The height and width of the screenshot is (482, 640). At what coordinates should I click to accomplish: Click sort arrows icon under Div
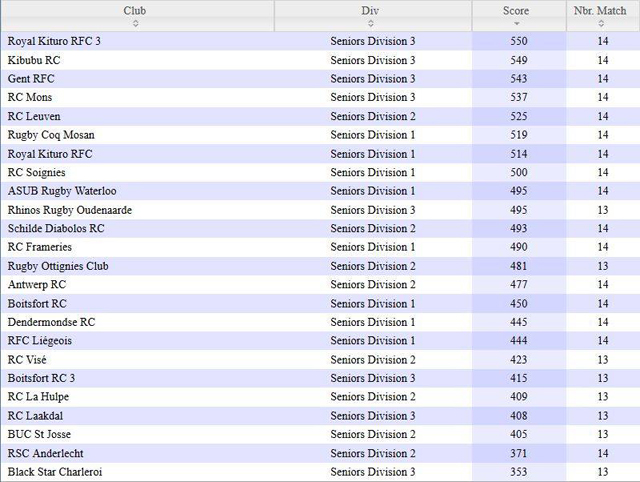click(371, 24)
